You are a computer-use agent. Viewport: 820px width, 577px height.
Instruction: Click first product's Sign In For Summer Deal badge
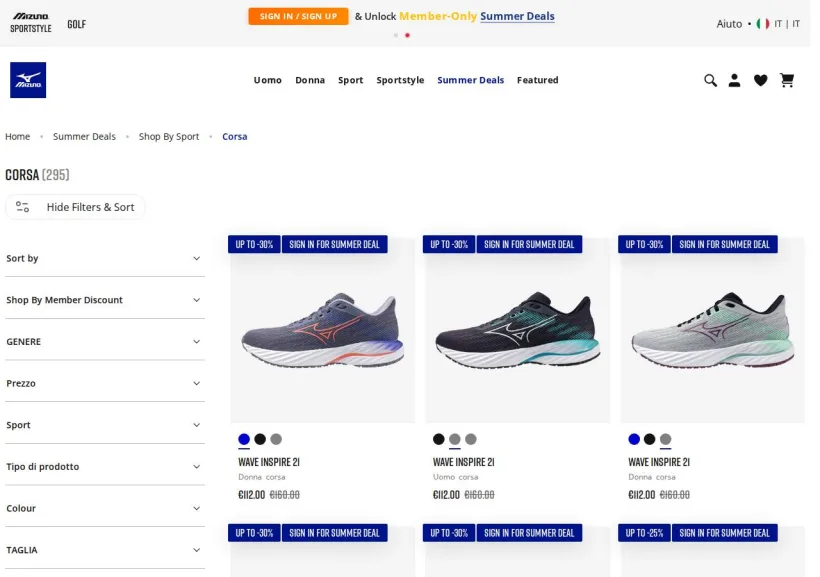point(335,244)
